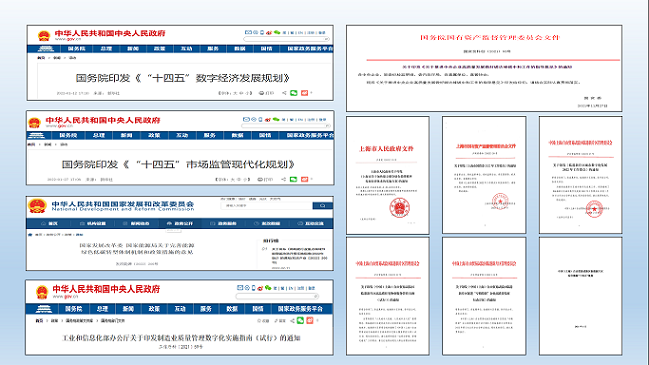Open the 国务院国有资产监督管理委员会文件 document image
This screenshot has height=365, width=649.
click(484, 68)
